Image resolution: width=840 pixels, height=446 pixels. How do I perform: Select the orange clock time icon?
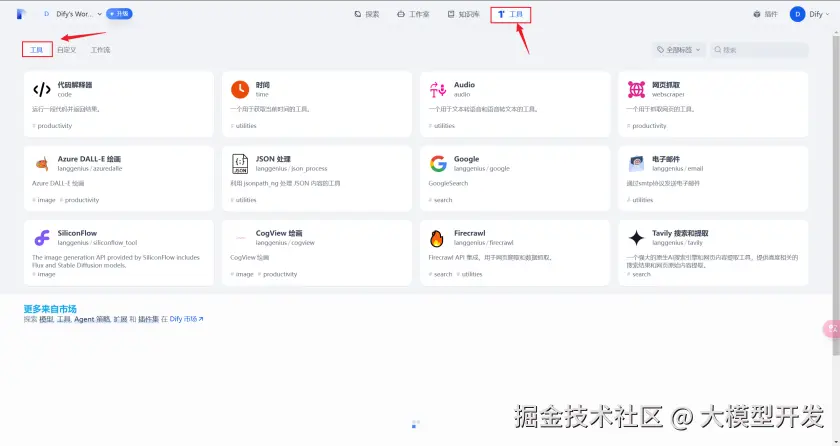click(x=240, y=89)
